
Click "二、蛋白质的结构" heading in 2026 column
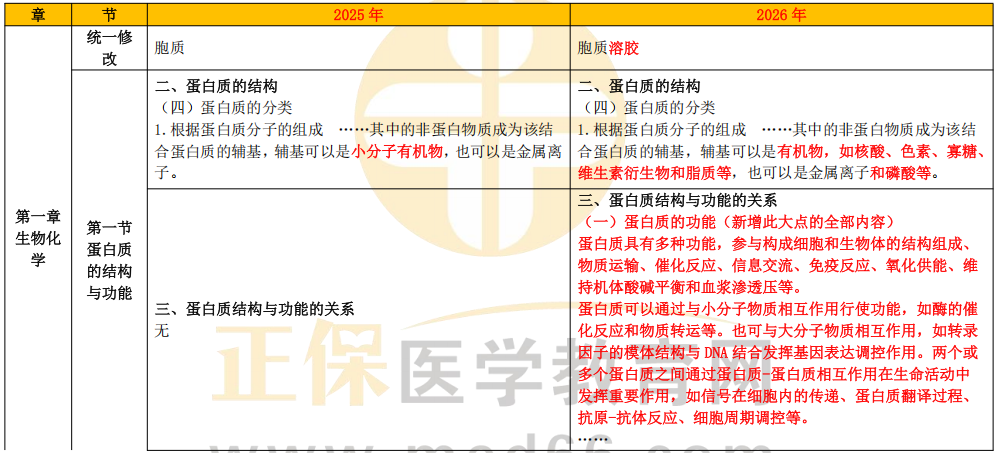point(639,87)
